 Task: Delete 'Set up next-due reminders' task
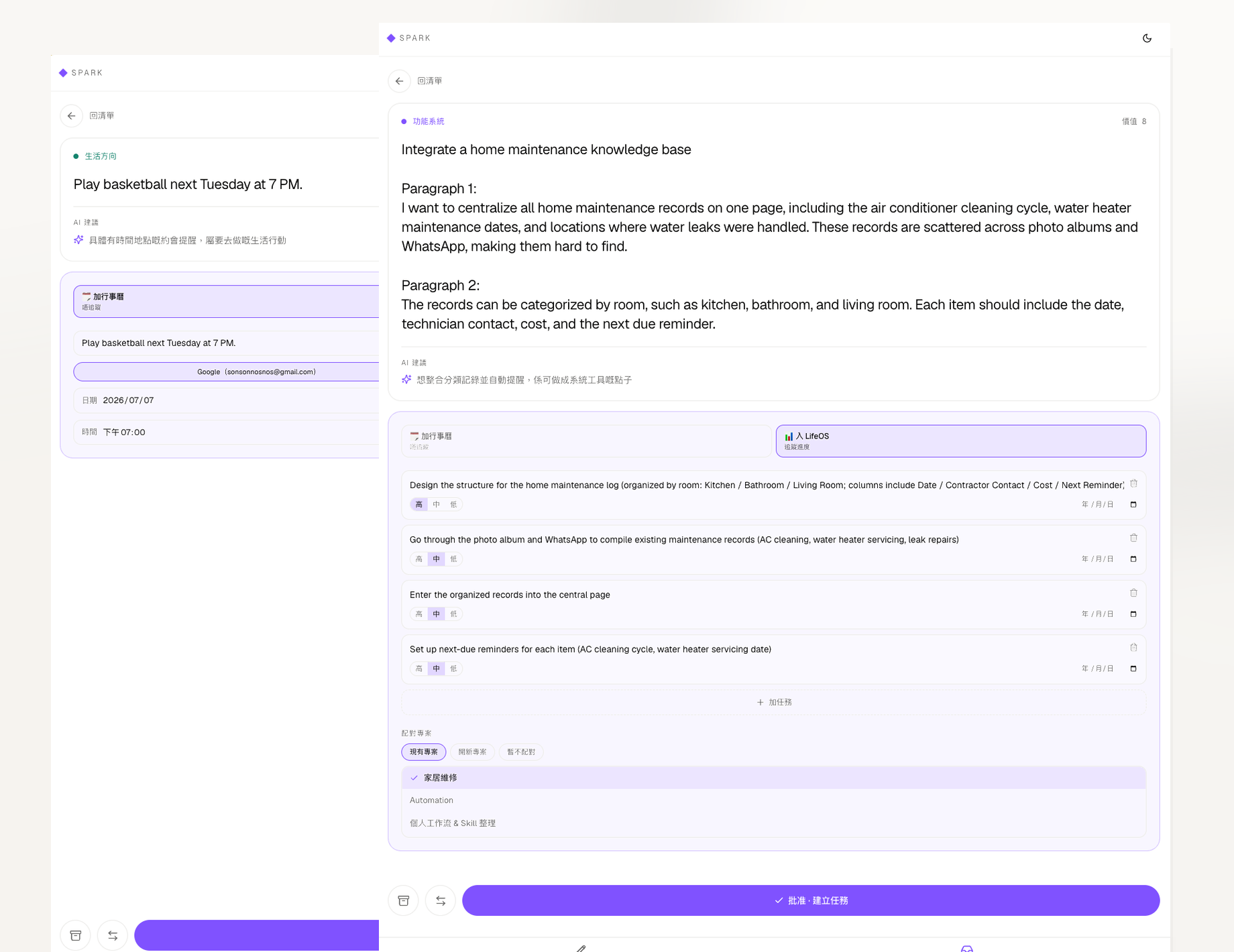pos(1133,648)
